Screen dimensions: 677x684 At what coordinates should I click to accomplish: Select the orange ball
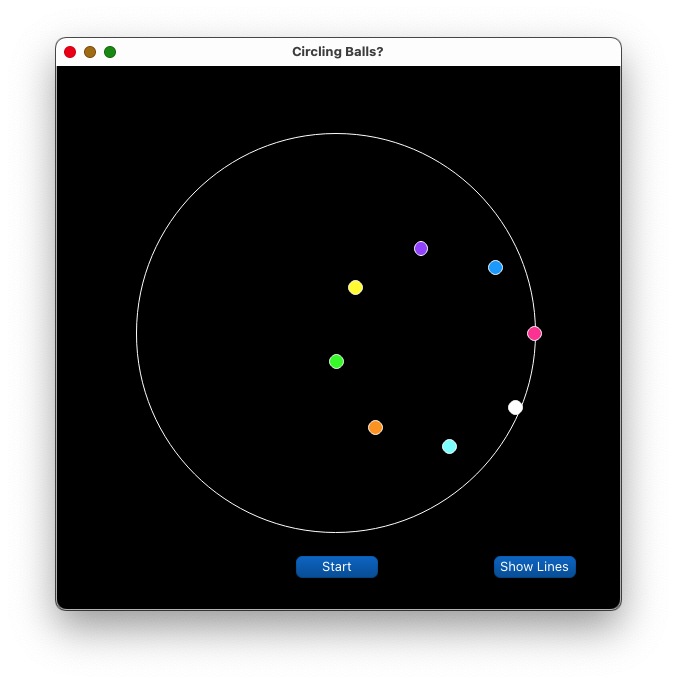coord(375,428)
